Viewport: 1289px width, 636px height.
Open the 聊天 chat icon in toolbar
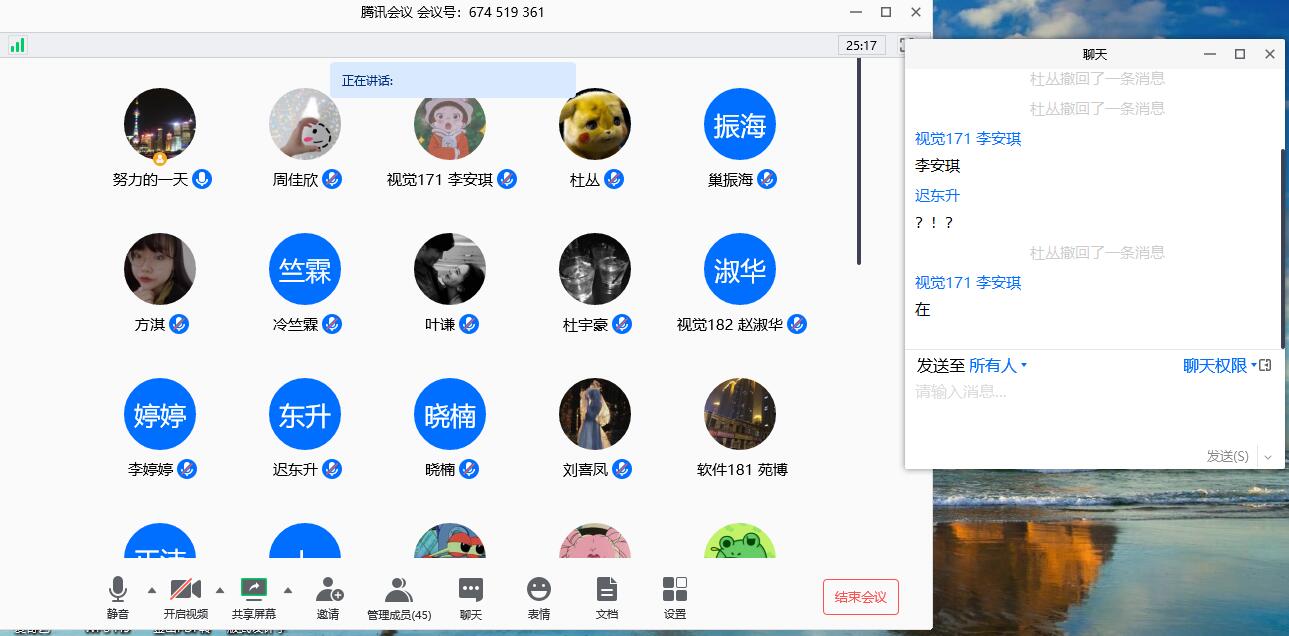(x=470, y=597)
